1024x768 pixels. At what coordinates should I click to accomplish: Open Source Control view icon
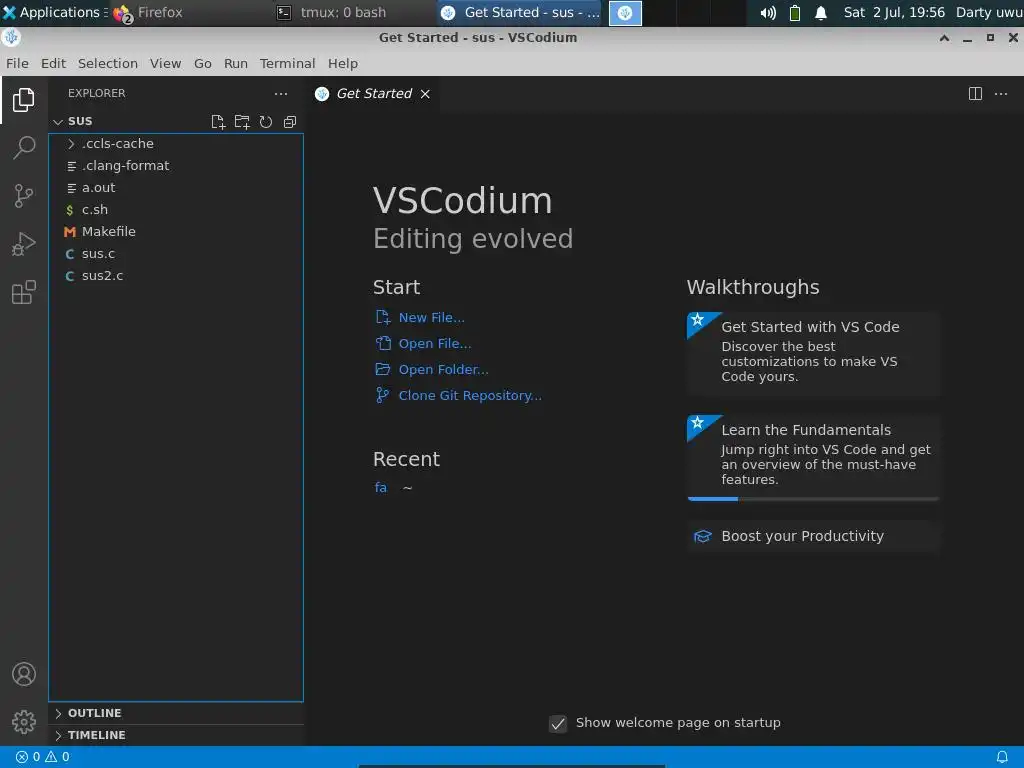point(24,196)
